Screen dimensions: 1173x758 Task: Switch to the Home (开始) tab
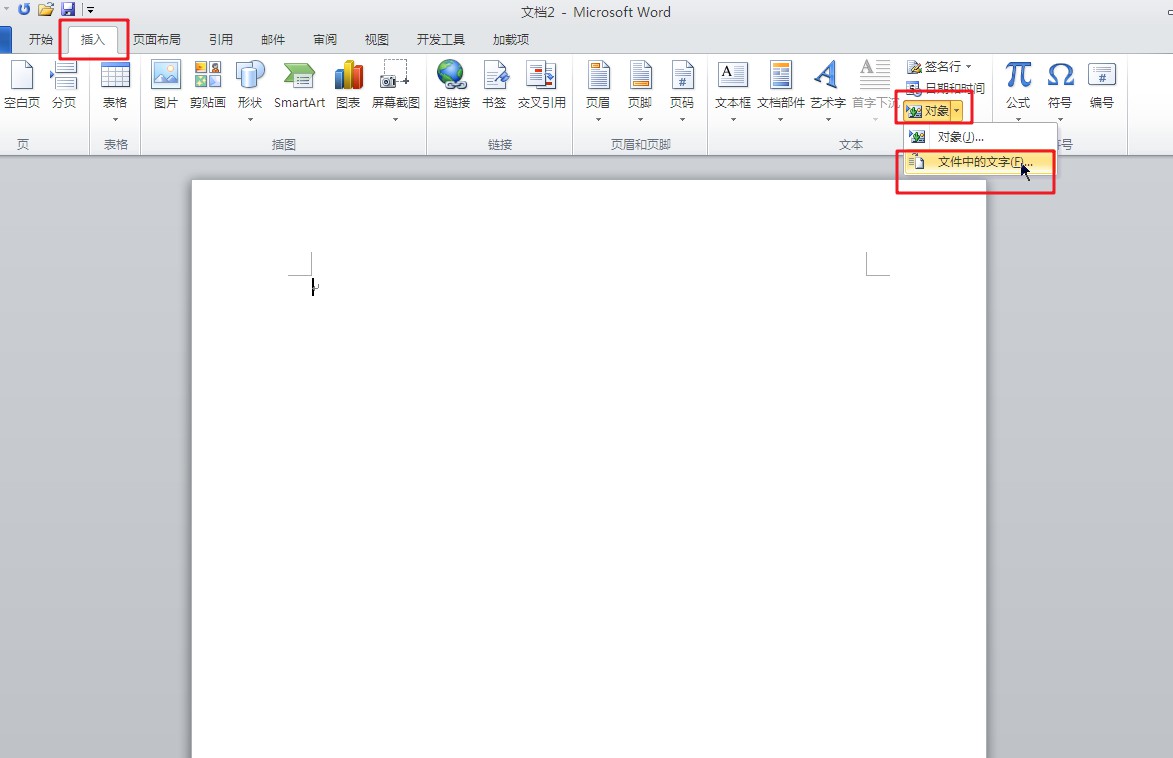[40, 40]
